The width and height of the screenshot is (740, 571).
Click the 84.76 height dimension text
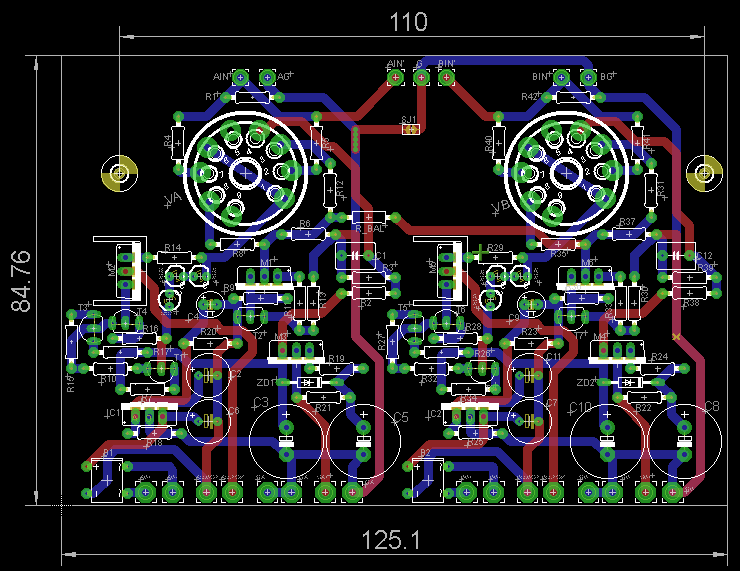pyautogui.click(x=21, y=282)
